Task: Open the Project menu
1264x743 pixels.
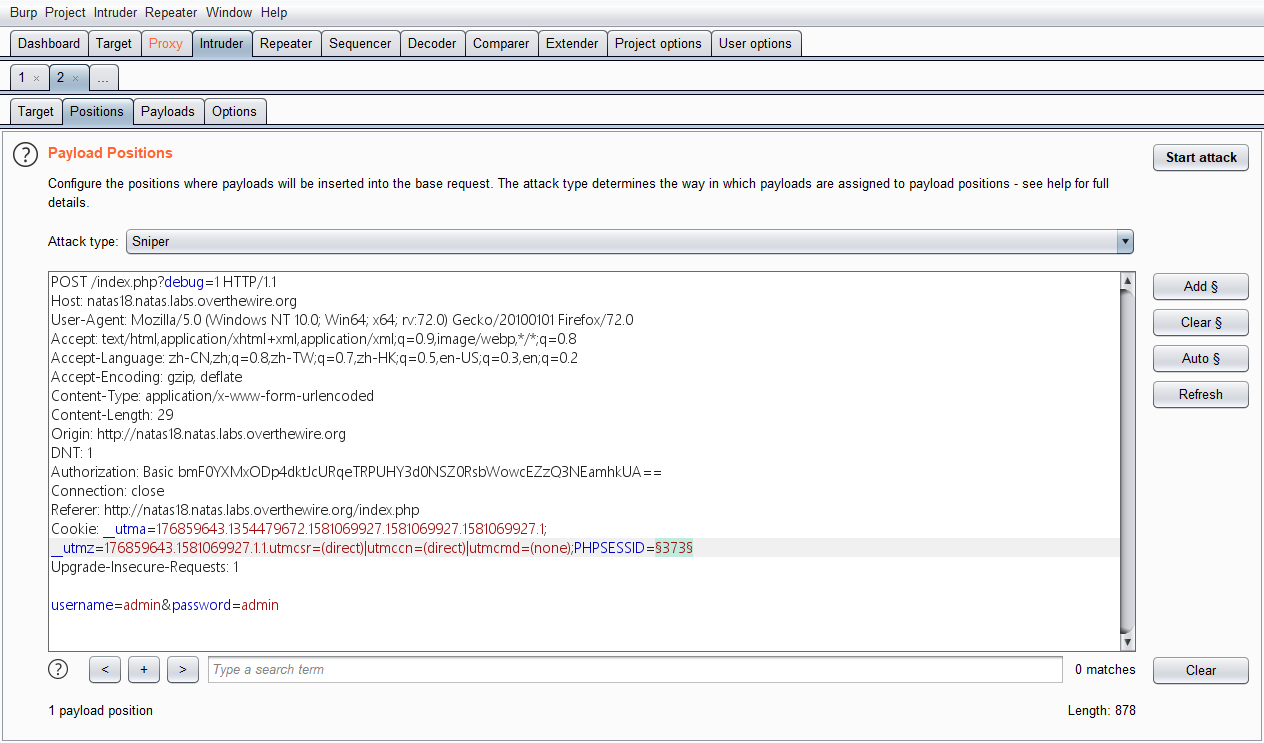Action: coord(65,13)
